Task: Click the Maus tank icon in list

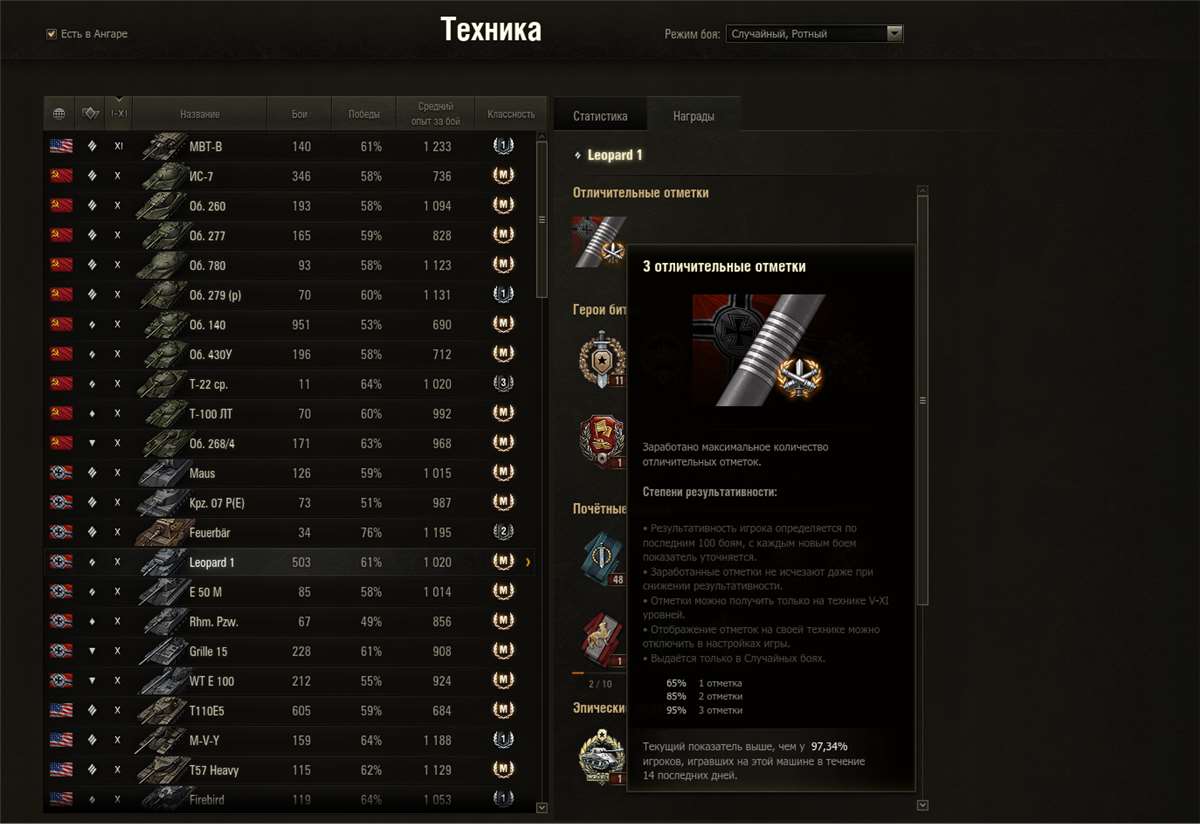Action: [160, 473]
